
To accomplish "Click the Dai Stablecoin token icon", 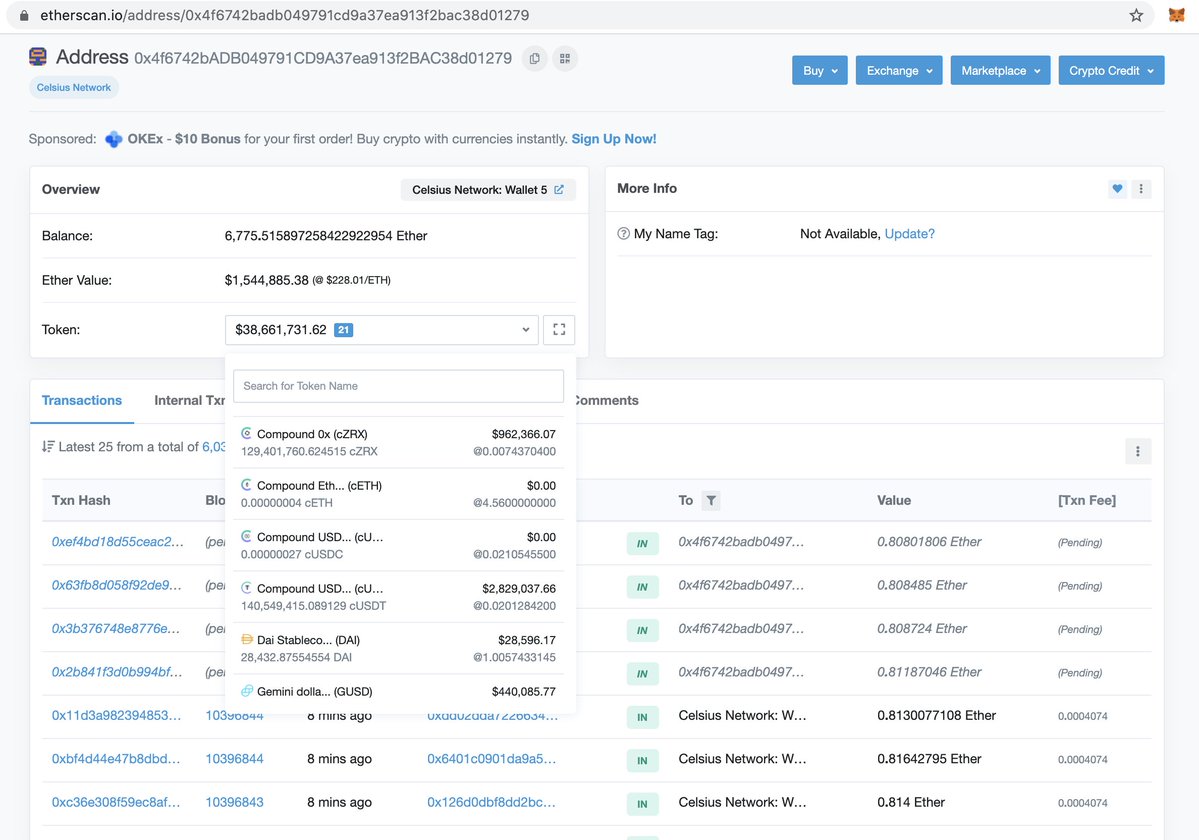I will point(246,639).
